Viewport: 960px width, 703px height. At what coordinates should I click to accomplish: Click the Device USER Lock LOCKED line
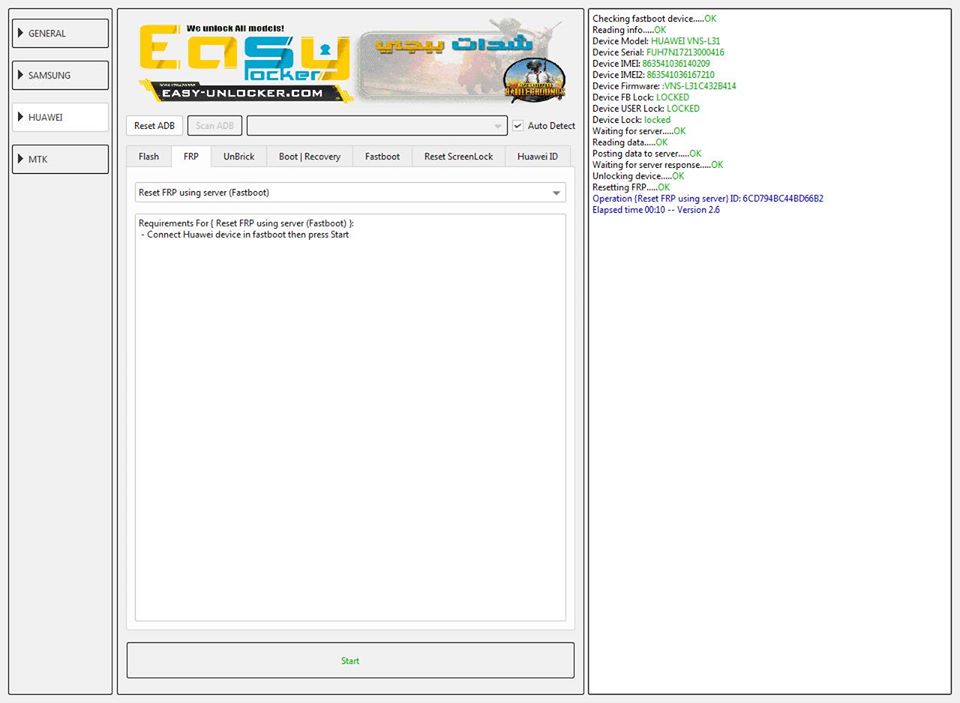point(646,108)
